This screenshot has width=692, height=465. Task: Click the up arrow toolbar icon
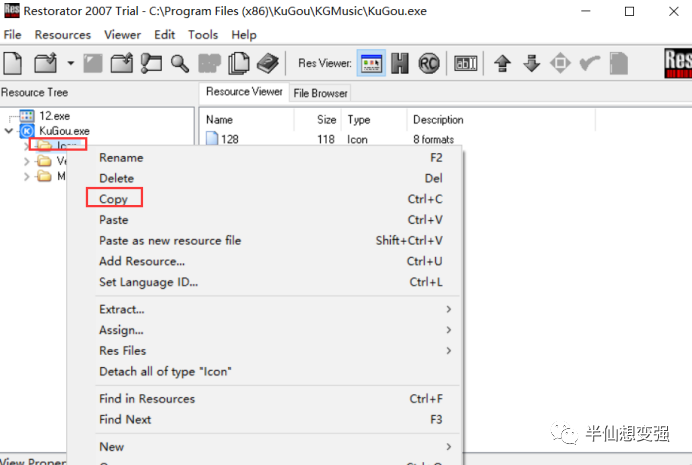point(502,63)
